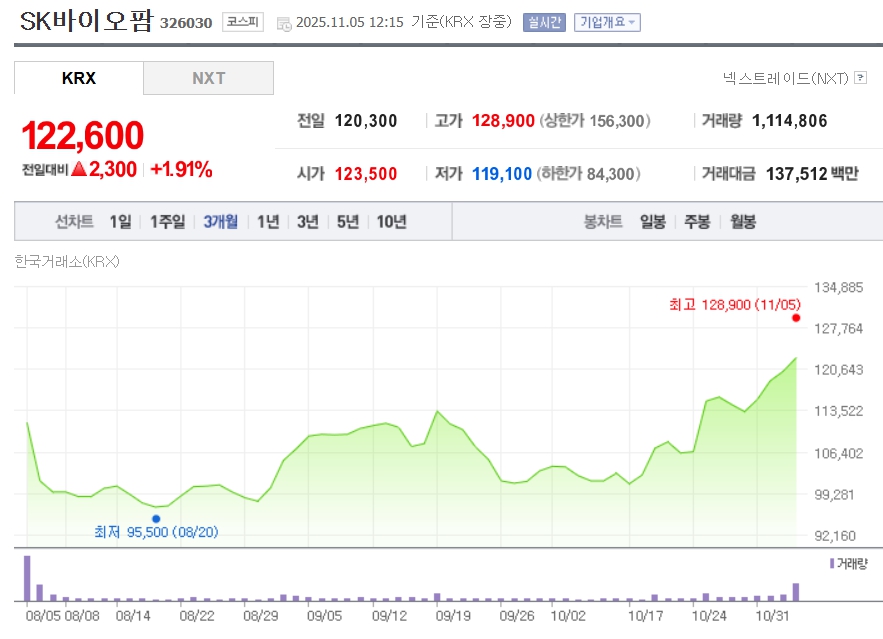Click the blue lowest-price marker dot
Screen dimensions: 883x639
pyautogui.click(x=156, y=518)
